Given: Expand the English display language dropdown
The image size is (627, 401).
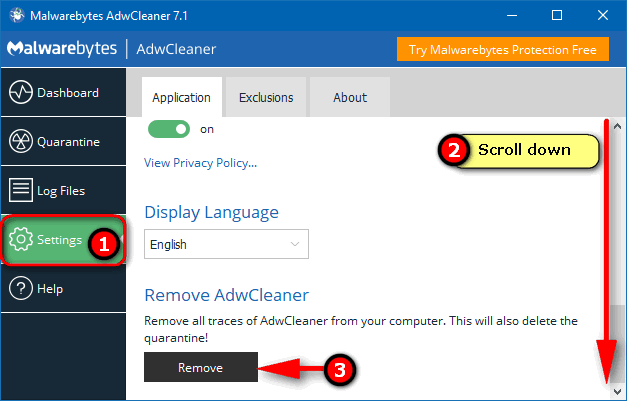Looking at the screenshot, I should click(x=226, y=244).
